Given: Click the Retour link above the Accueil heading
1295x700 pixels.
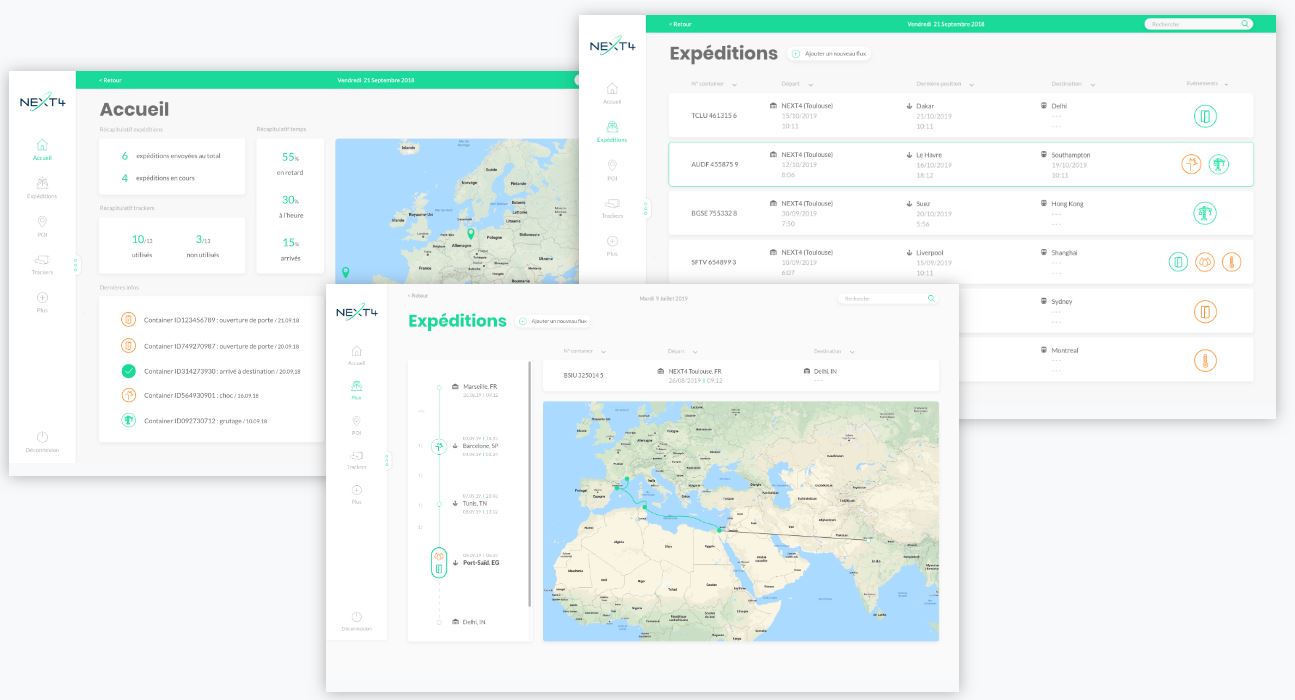Looking at the screenshot, I should click(x=110, y=80).
